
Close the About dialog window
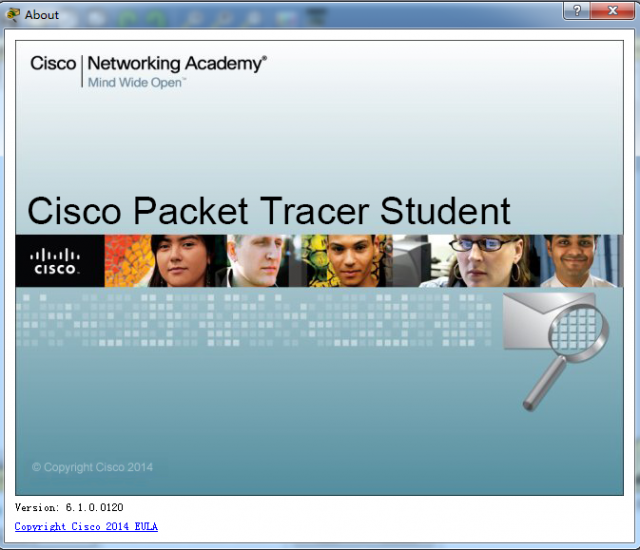(x=612, y=11)
